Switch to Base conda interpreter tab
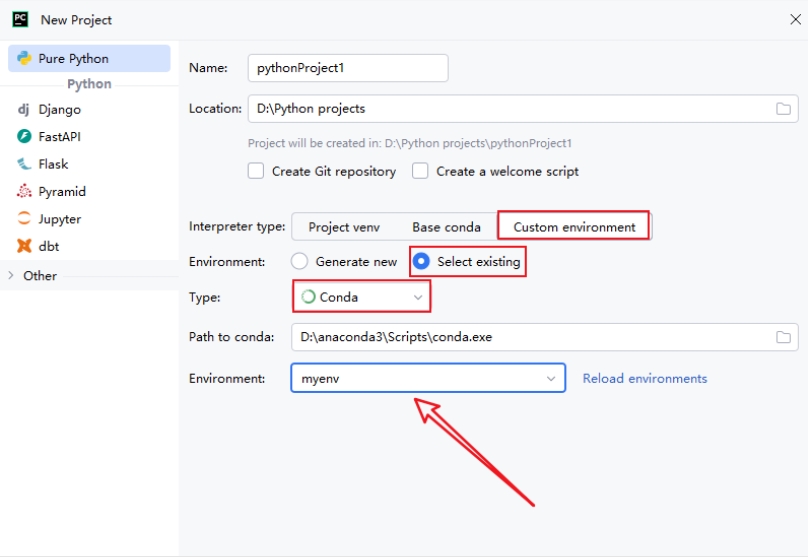 (x=446, y=227)
